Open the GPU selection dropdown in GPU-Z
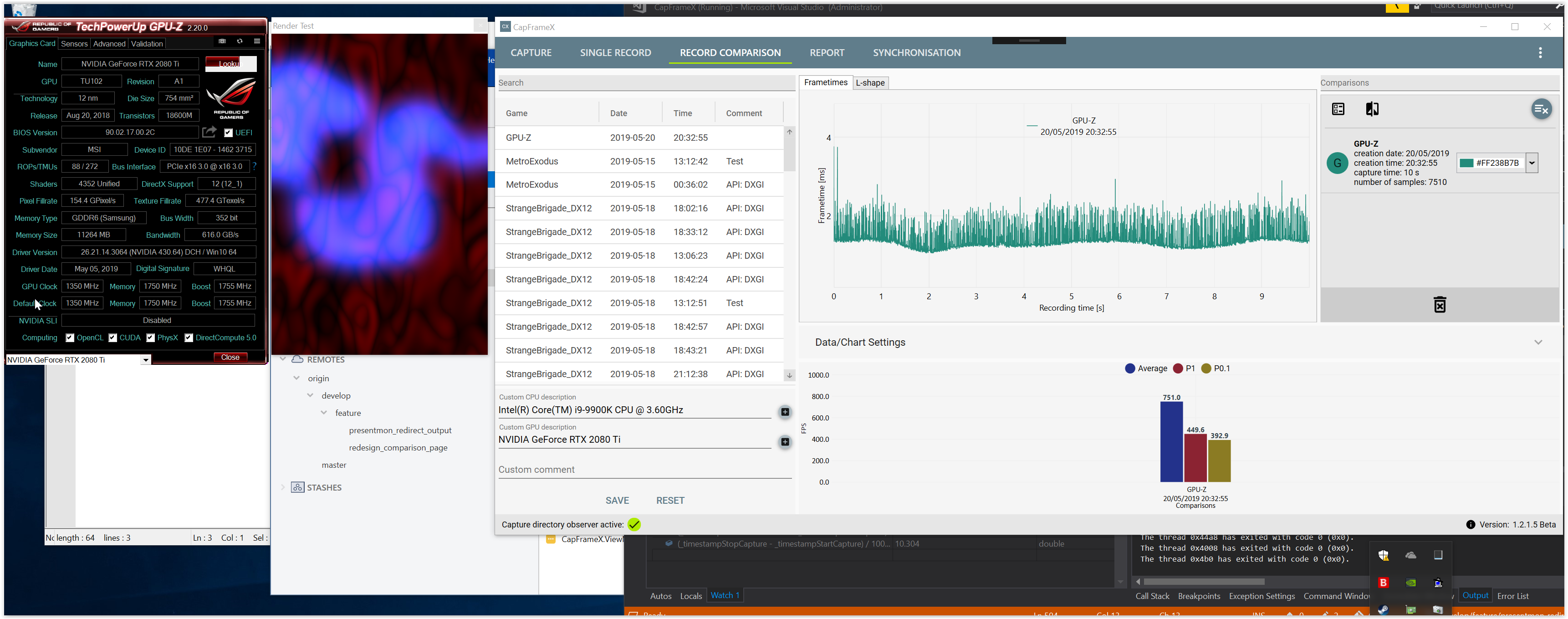Screen dimensions: 1568x619 point(145,360)
